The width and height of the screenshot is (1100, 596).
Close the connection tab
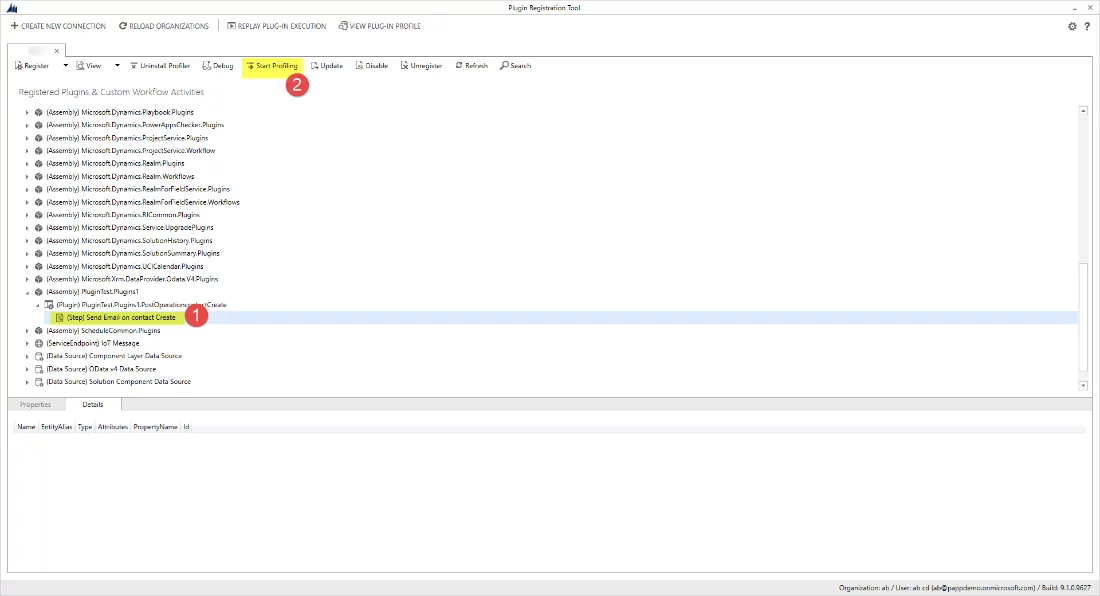pos(57,50)
